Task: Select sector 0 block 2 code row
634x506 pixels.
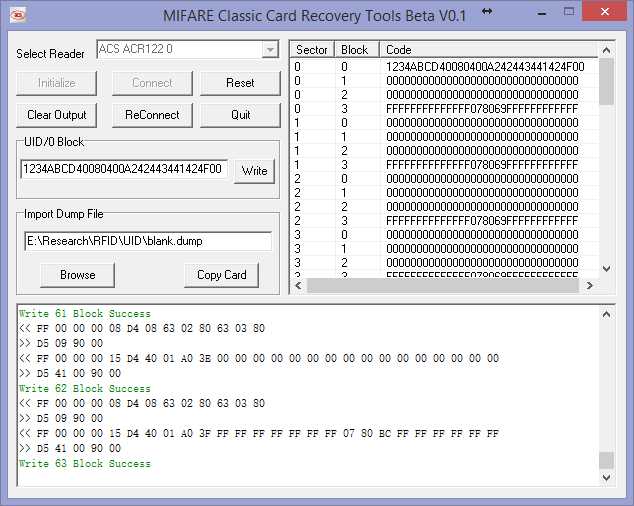Action: coord(444,95)
